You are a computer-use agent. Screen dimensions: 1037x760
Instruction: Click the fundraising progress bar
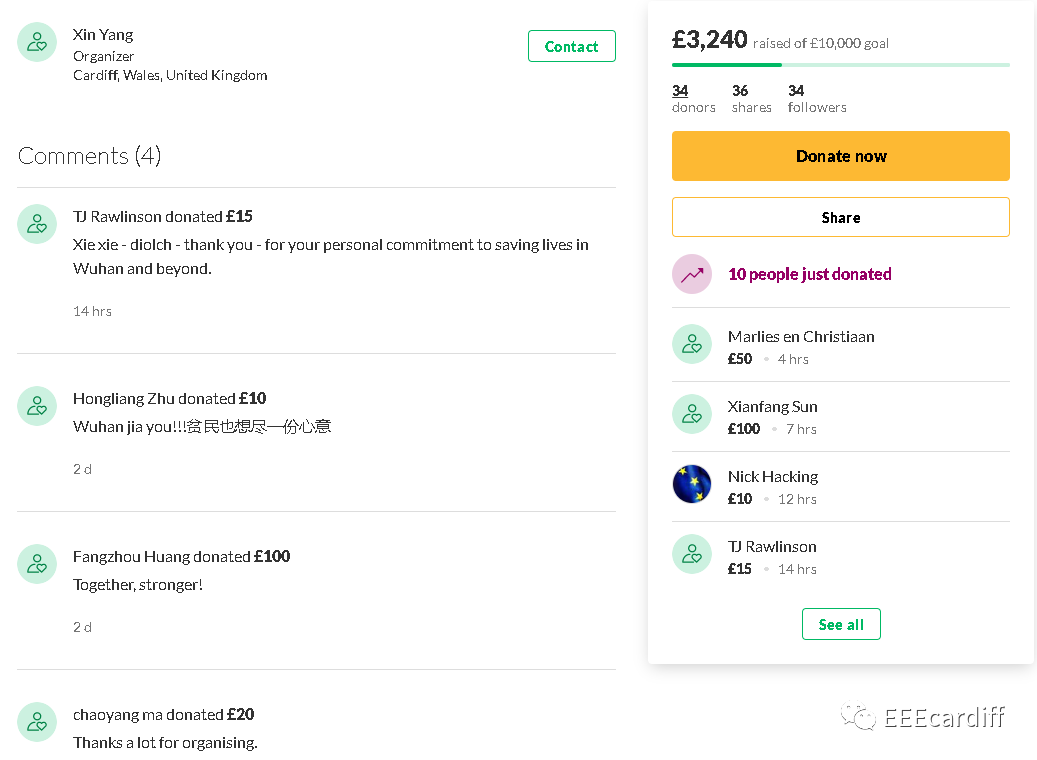[x=841, y=65]
